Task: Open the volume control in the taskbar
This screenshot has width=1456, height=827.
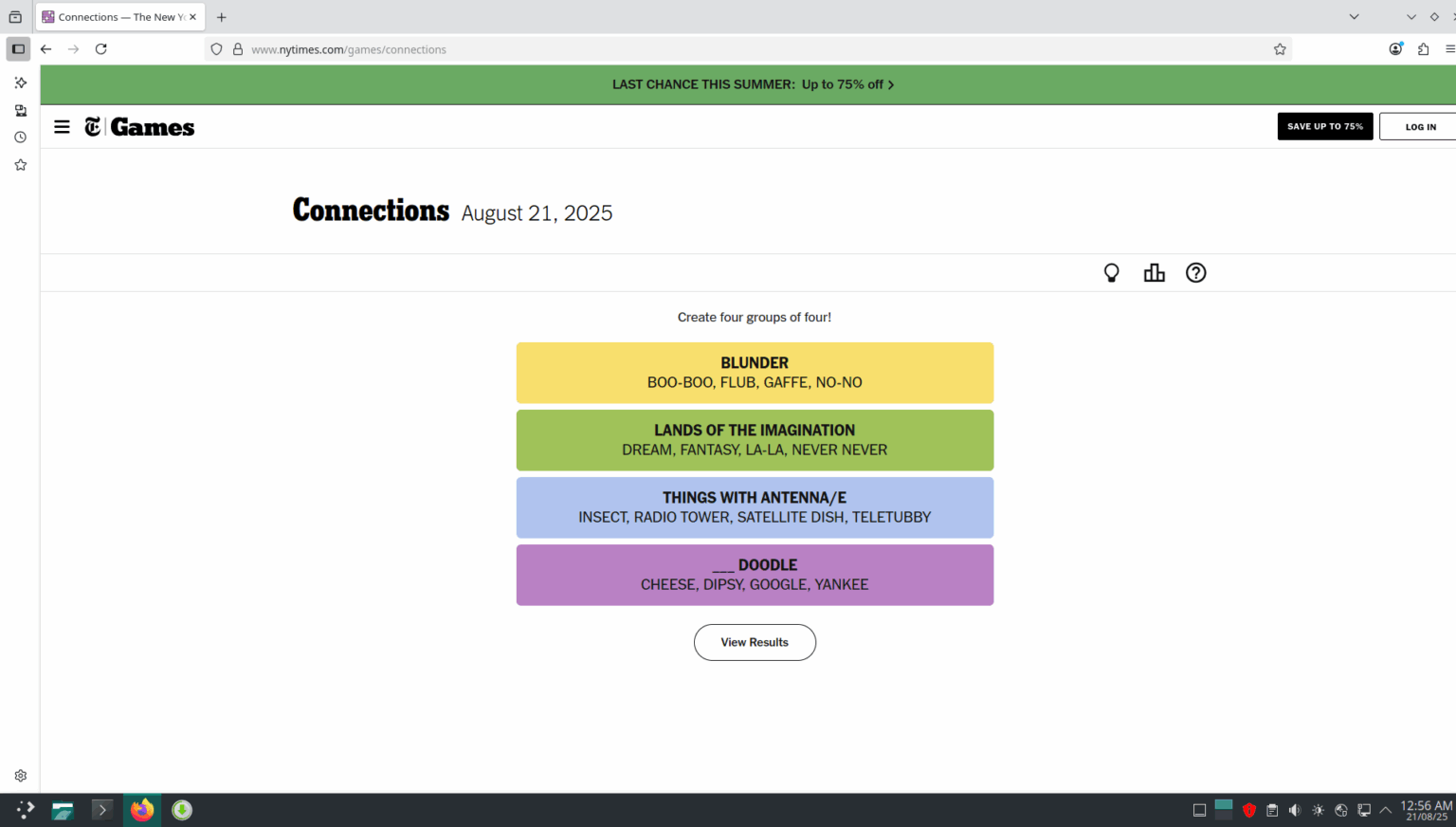Action: pyautogui.click(x=1295, y=810)
